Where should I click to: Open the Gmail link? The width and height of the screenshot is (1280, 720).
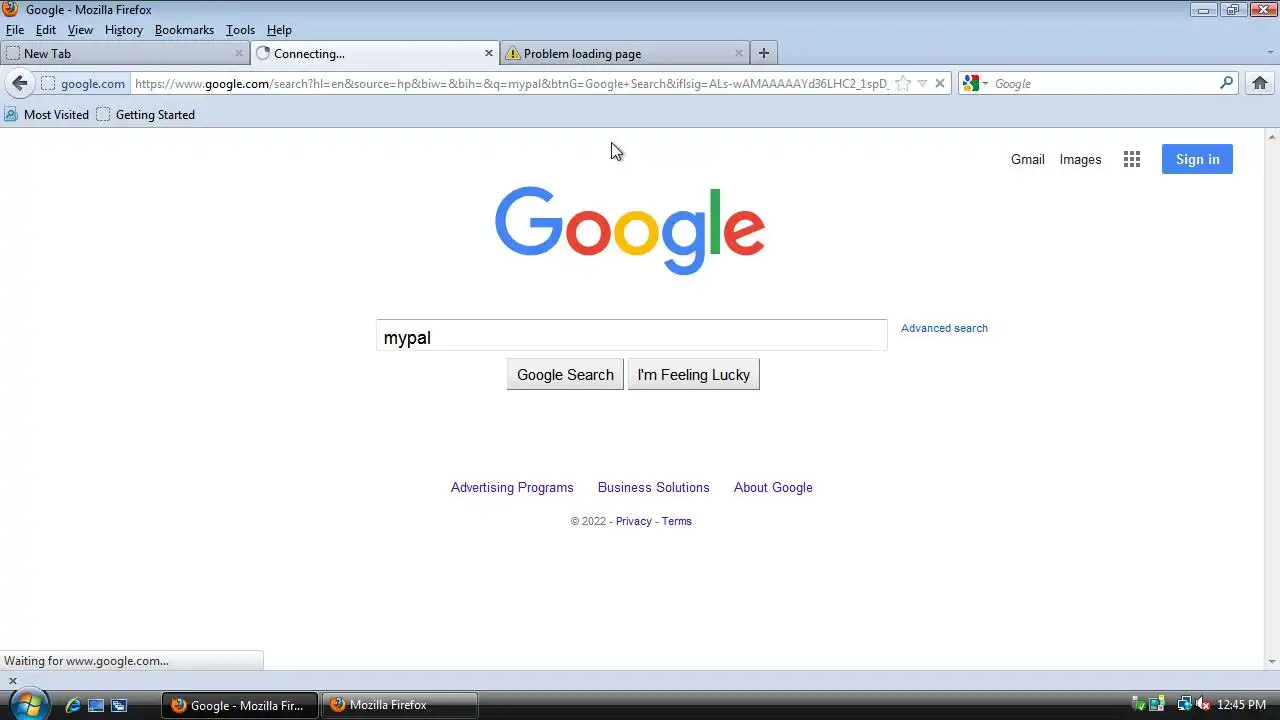coord(1027,159)
